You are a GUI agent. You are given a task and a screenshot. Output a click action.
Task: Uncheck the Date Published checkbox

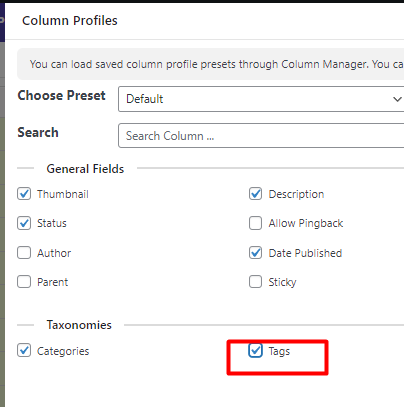(255, 253)
